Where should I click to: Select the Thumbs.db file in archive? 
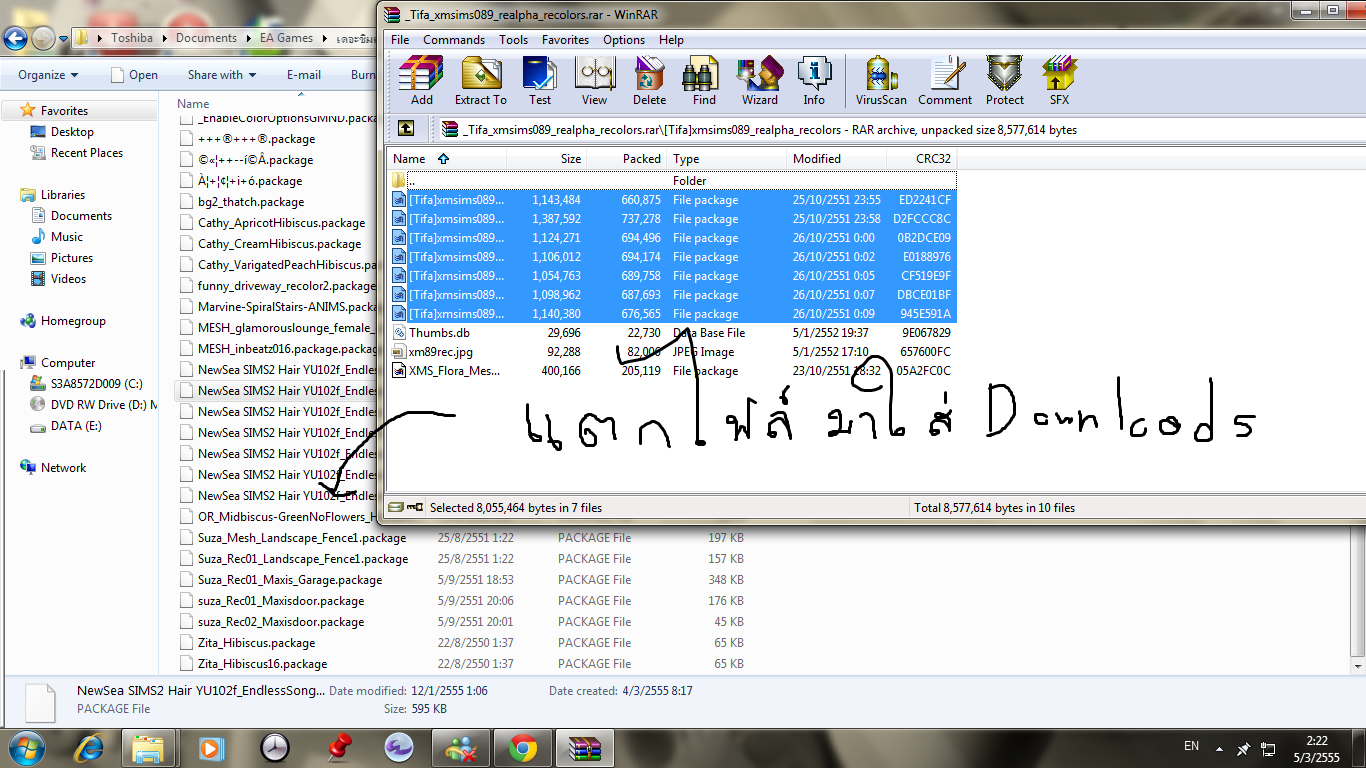pyautogui.click(x=672, y=333)
